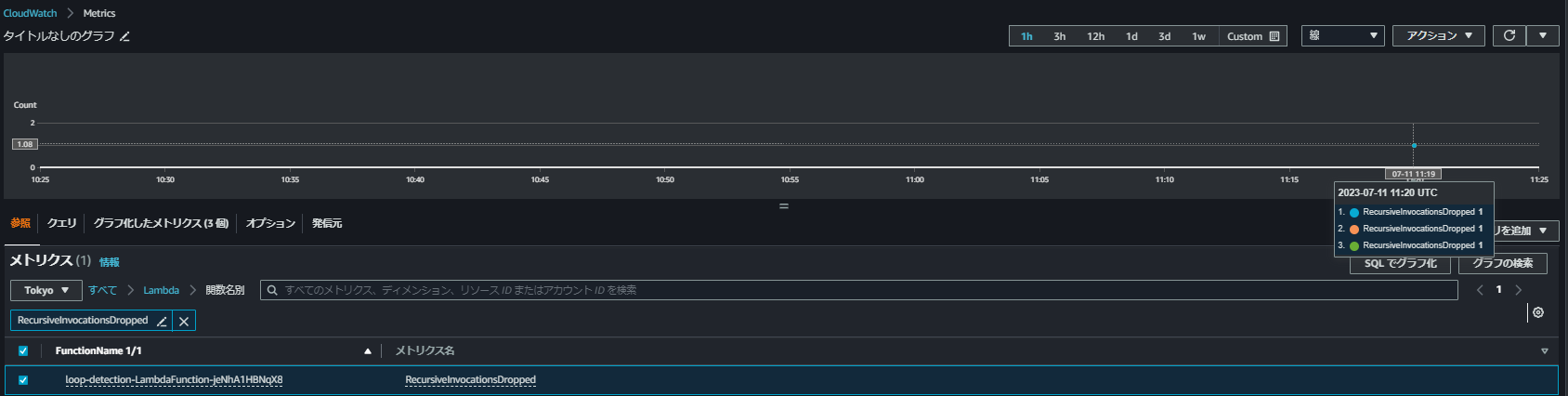Screen dimensions: 1568x396
Task: Click the loop-detection-LambdaFunction function name
Action: pyautogui.click(x=174, y=380)
